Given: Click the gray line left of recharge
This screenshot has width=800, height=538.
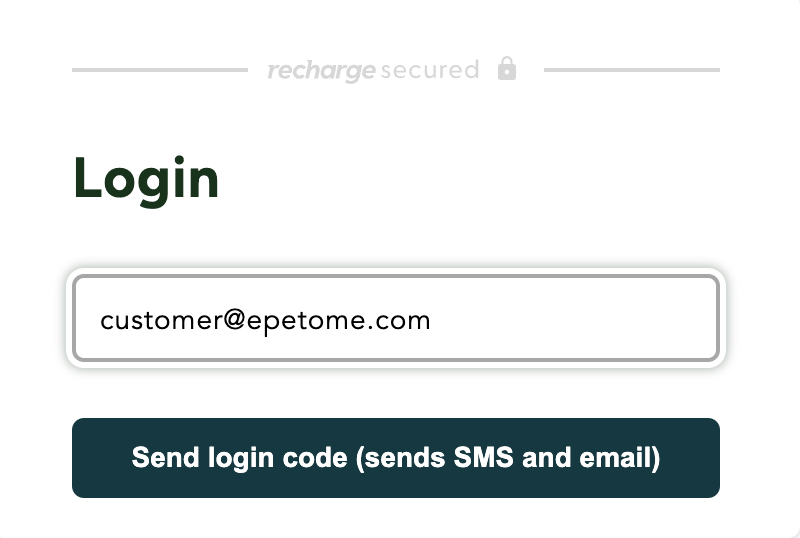Looking at the screenshot, I should [x=160, y=70].
